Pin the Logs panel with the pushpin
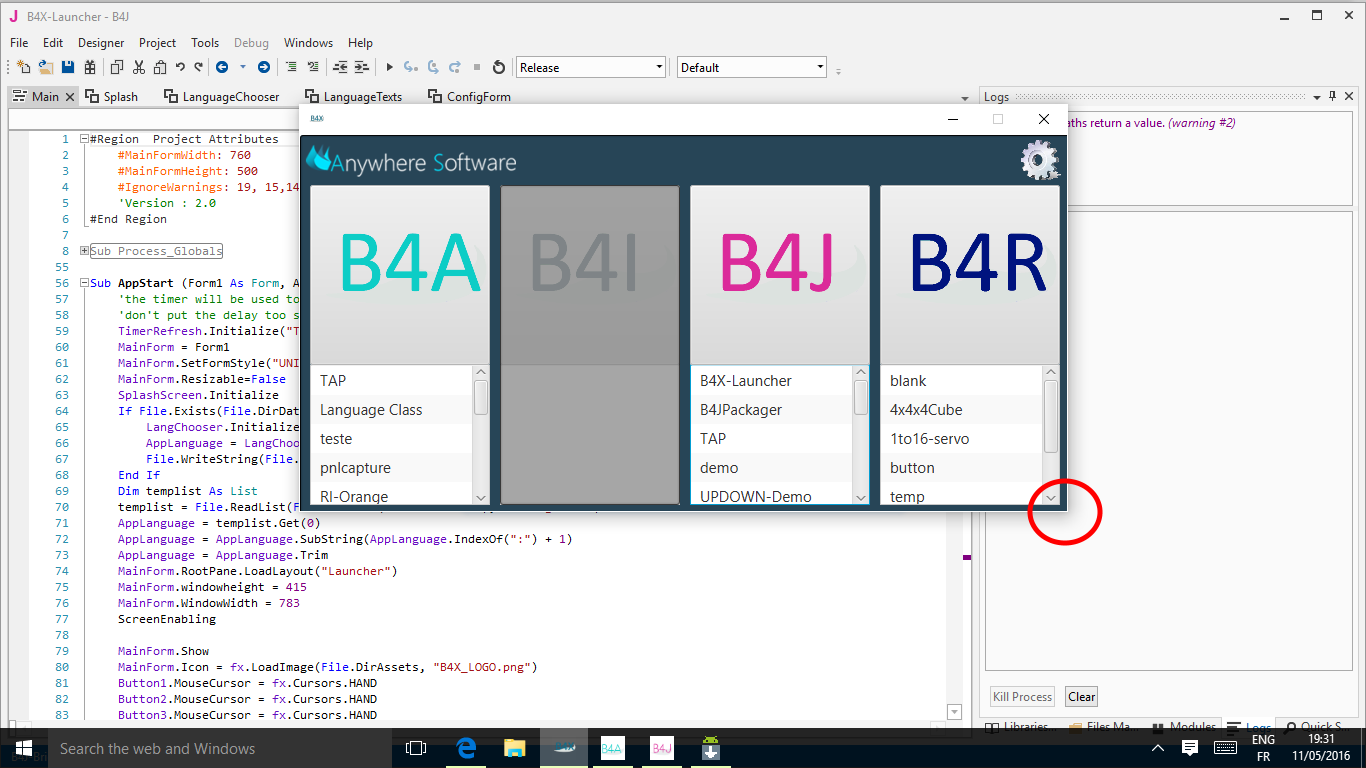 [x=1333, y=97]
